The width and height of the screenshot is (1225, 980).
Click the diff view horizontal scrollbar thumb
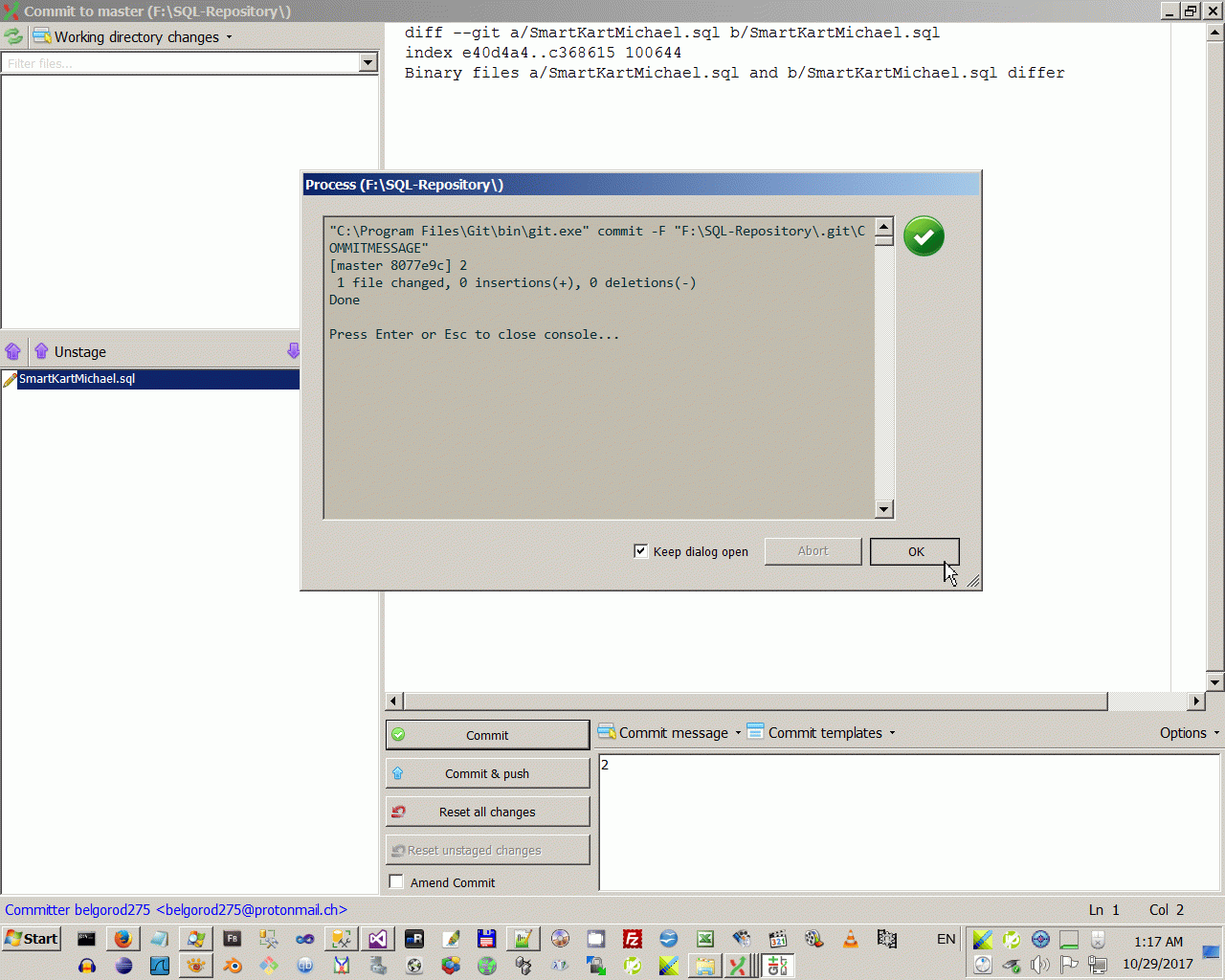pyautogui.click(x=755, y=702)
